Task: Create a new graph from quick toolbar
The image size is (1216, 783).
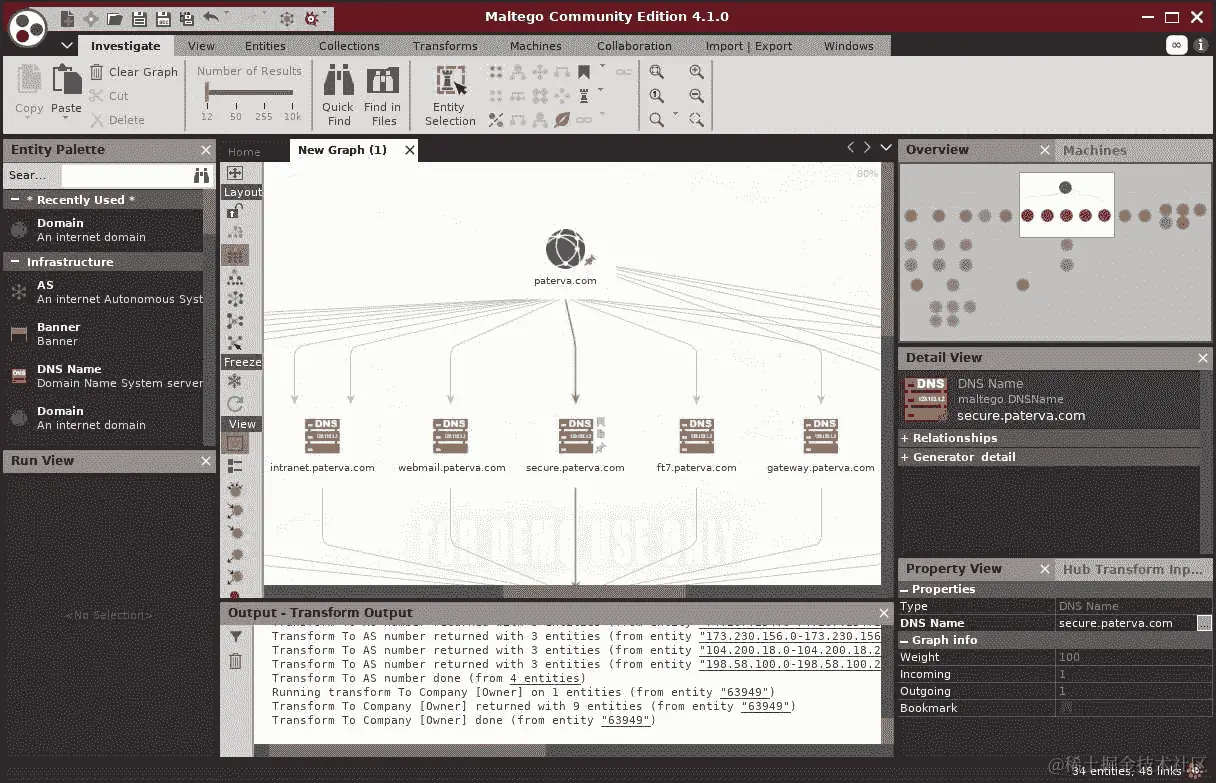Action: 67,18
